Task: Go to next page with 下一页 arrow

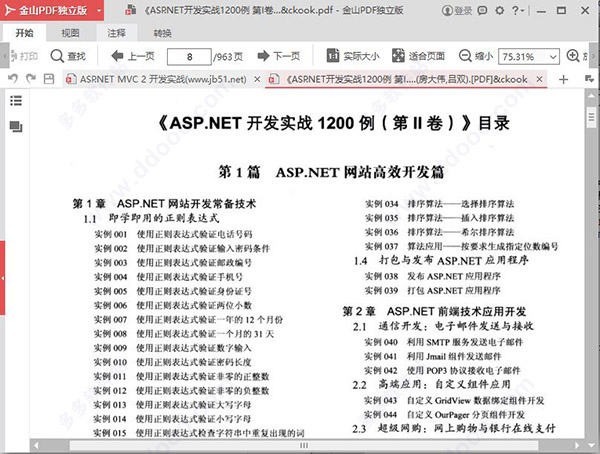Action: coord(263,56)
